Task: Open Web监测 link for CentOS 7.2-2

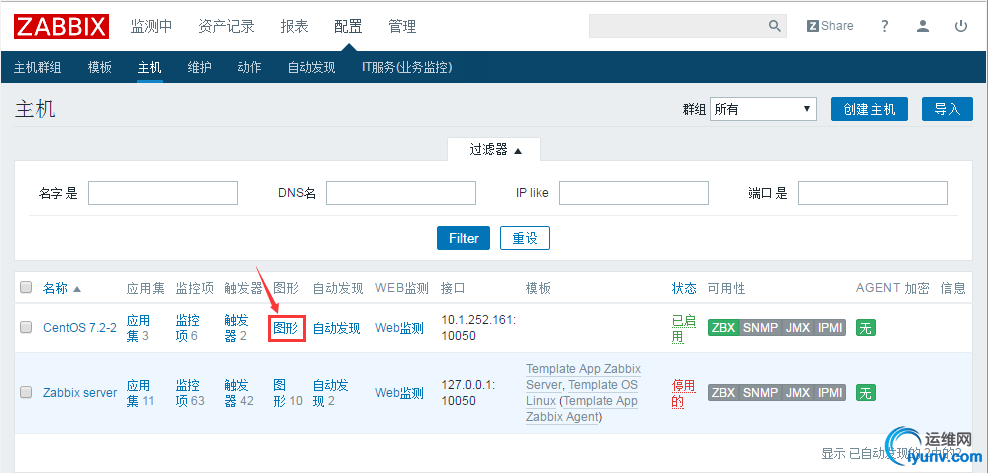Action: pyautogui.click(x=399, y=328)
